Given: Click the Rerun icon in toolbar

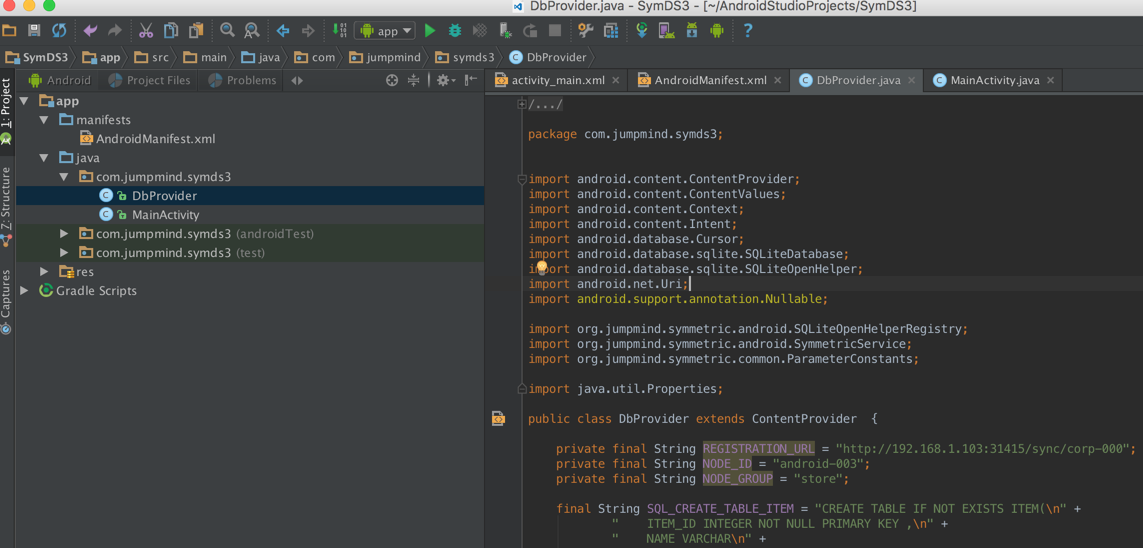Looking at the screenshot, I should [530, 31].
